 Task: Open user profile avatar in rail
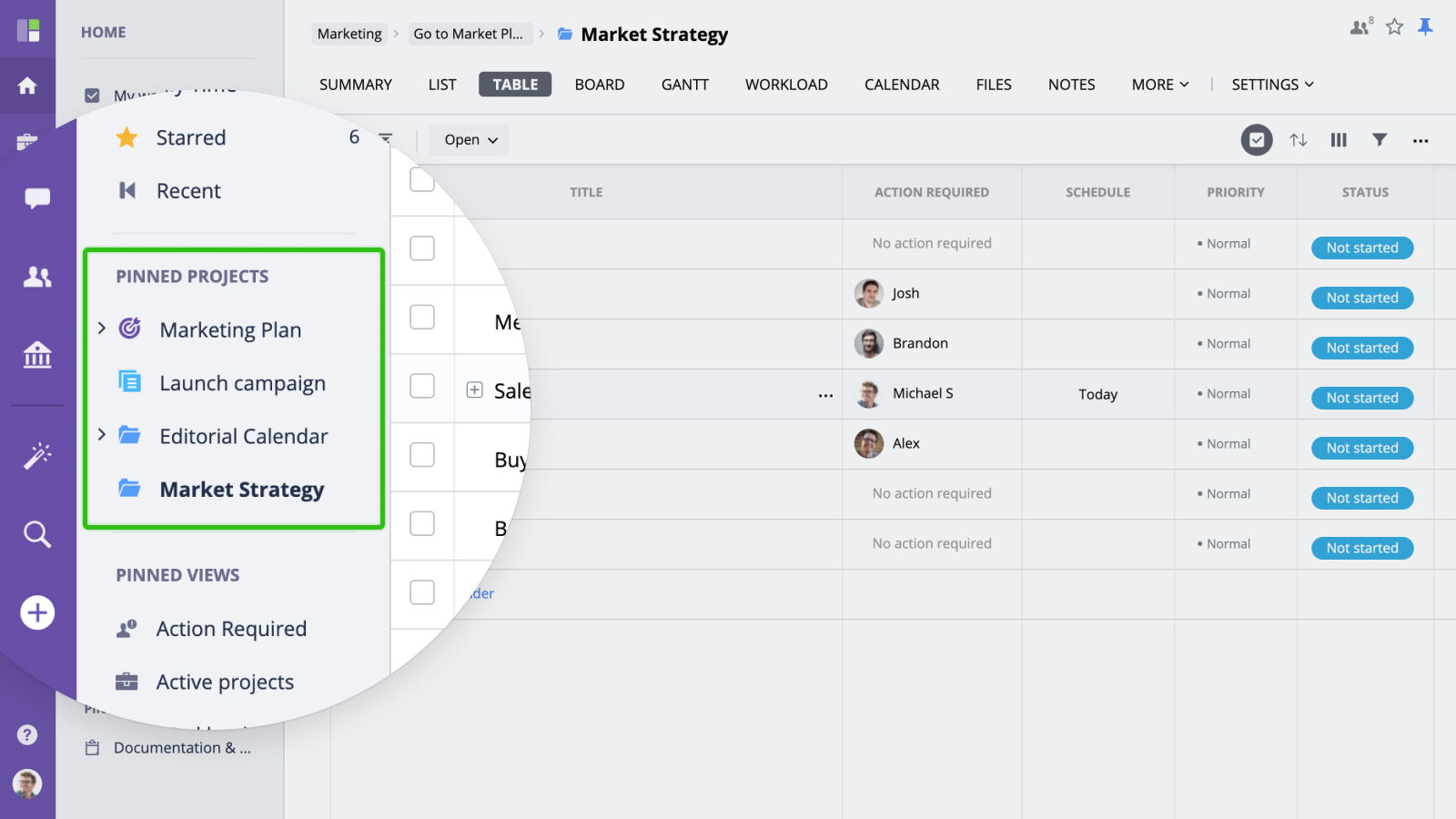(27, 784)
